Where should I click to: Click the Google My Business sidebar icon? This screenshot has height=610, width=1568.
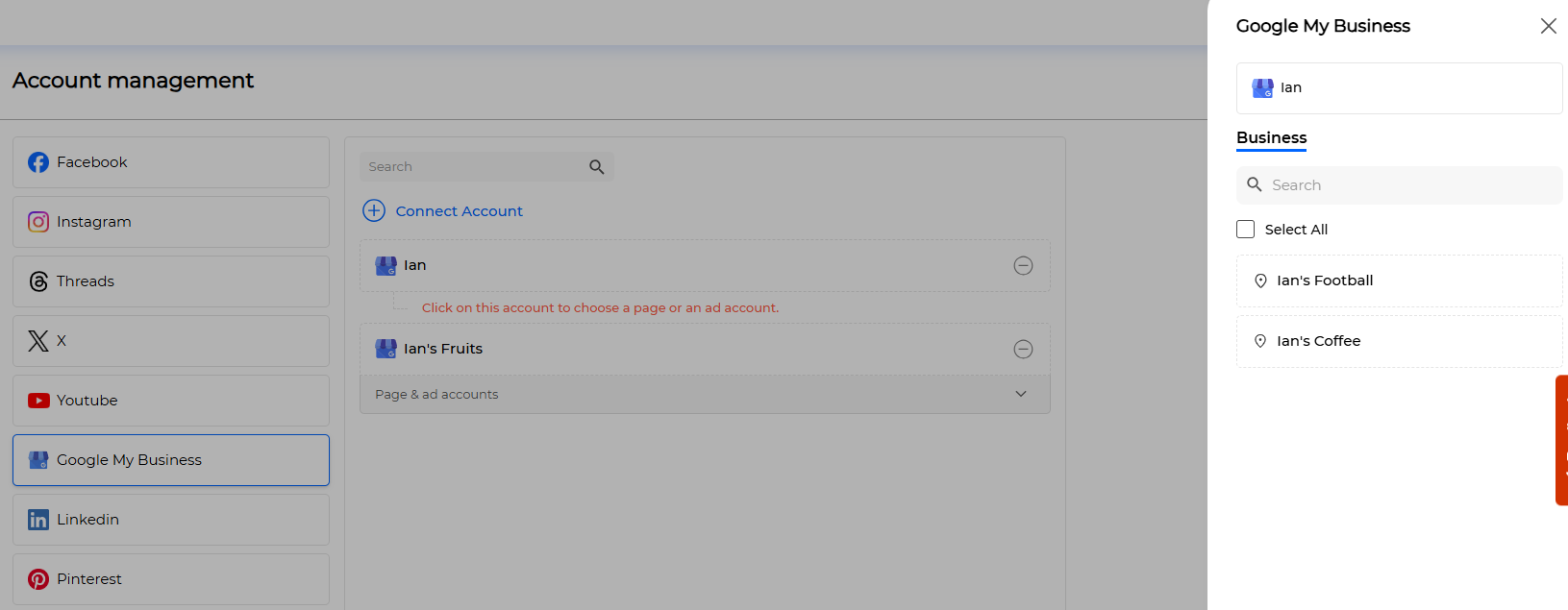pyautogui.click(x=38, y=460)
